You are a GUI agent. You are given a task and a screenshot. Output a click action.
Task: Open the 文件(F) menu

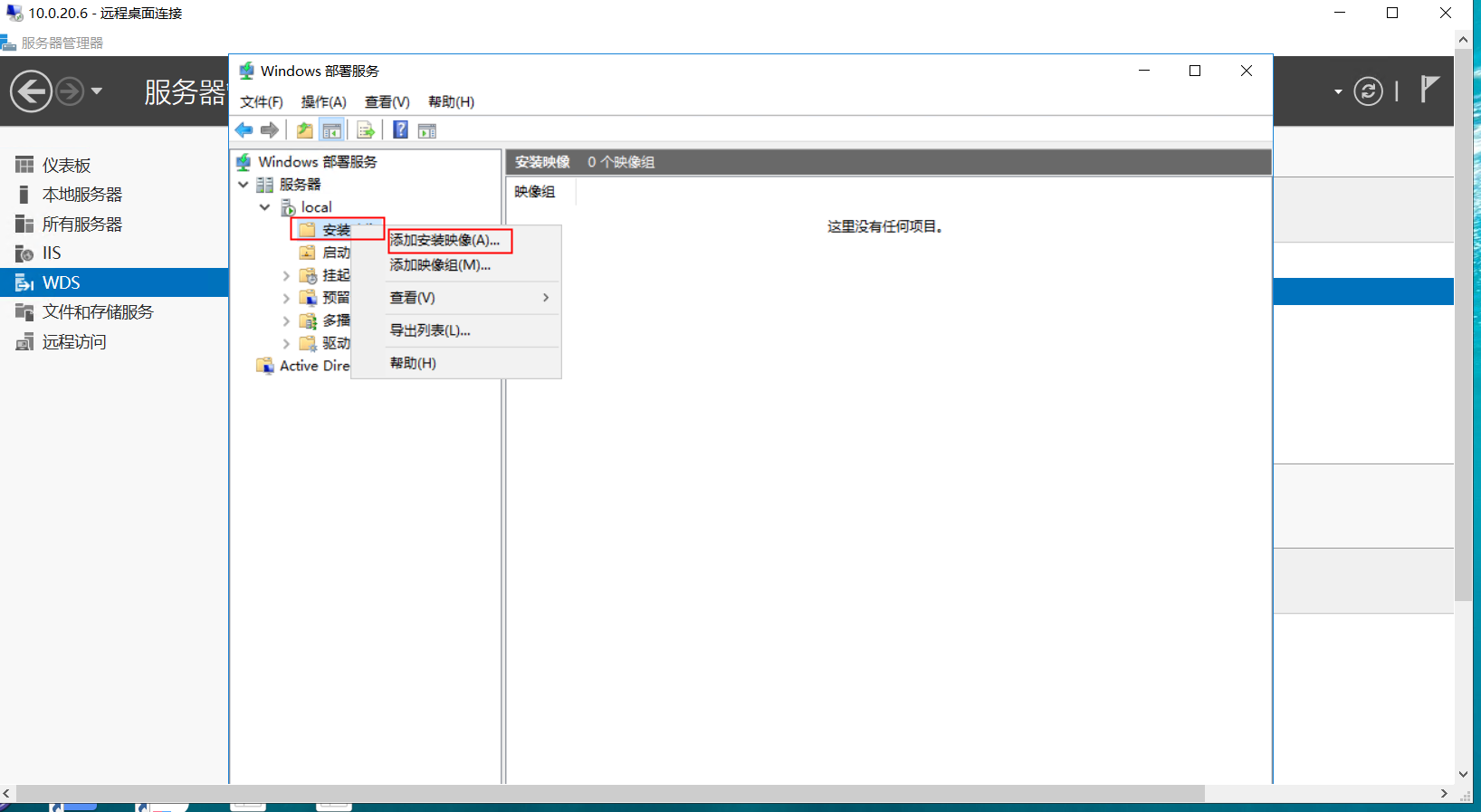coord(262,102)
